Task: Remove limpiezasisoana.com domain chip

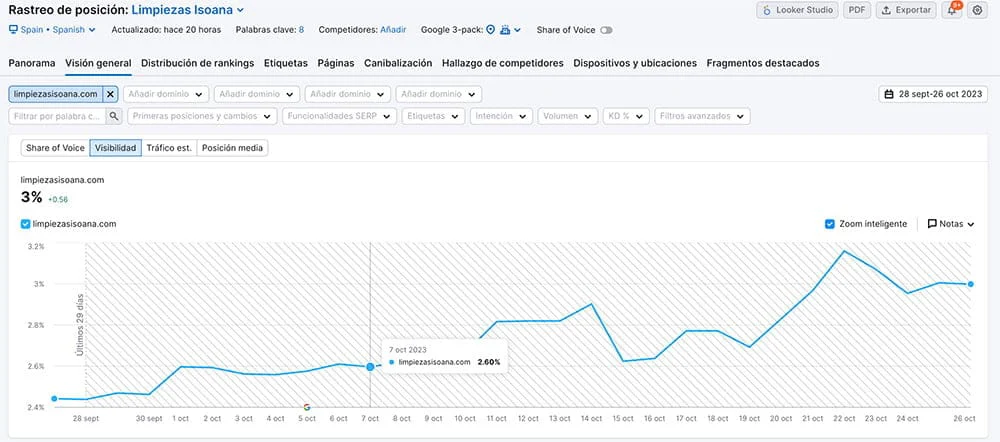Action: click(110, 94)
